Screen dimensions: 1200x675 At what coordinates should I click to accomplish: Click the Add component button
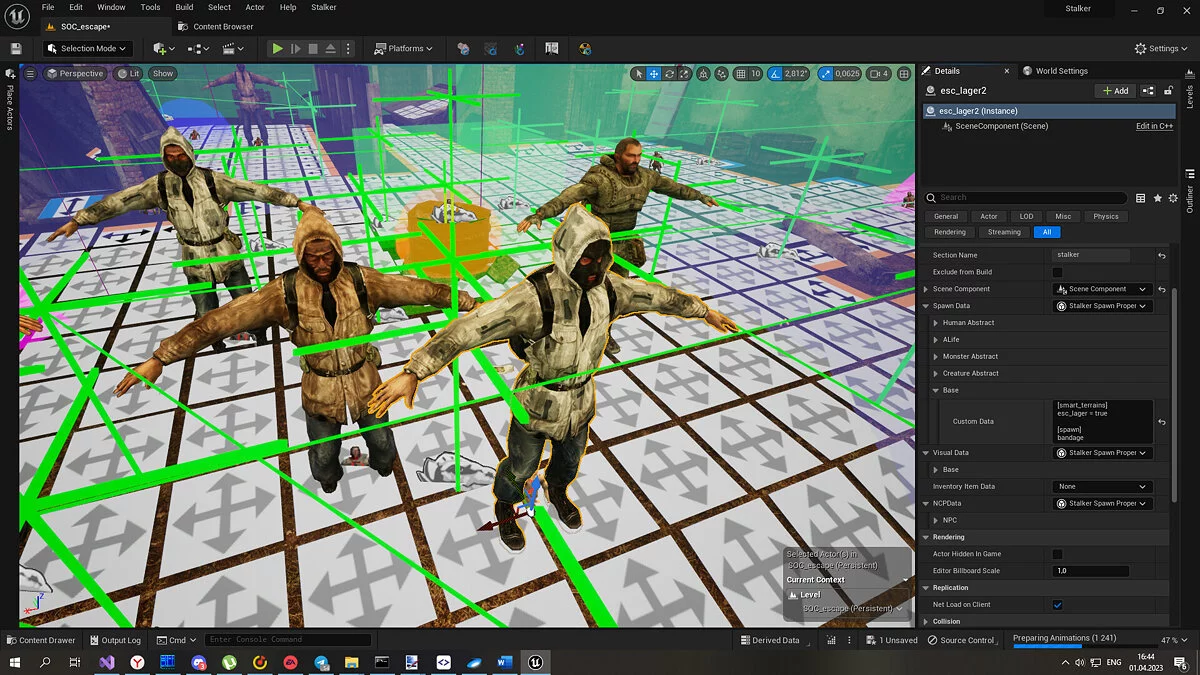pyautogui.click(x=1114, y=91)
